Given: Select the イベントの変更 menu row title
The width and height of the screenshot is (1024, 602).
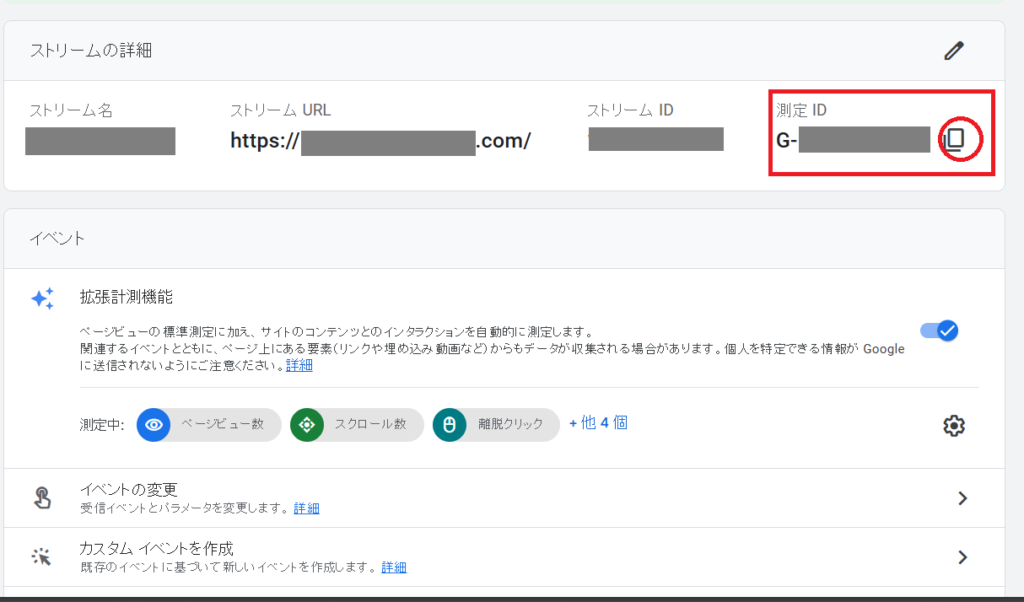Looking at the screenshot, I should click(128, 490).
